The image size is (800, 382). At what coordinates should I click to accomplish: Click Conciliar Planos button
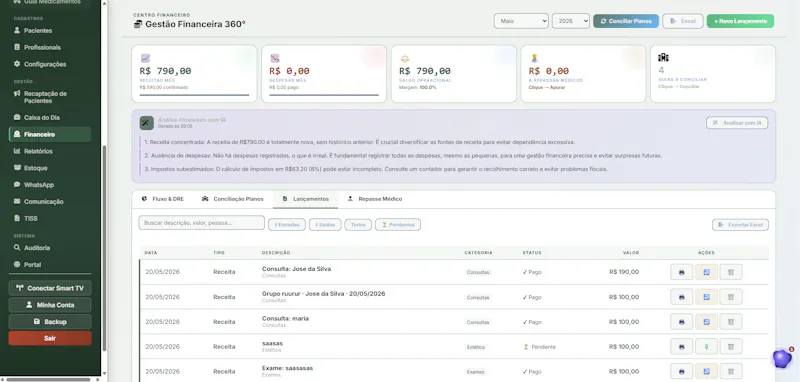(x=626, y=21)
